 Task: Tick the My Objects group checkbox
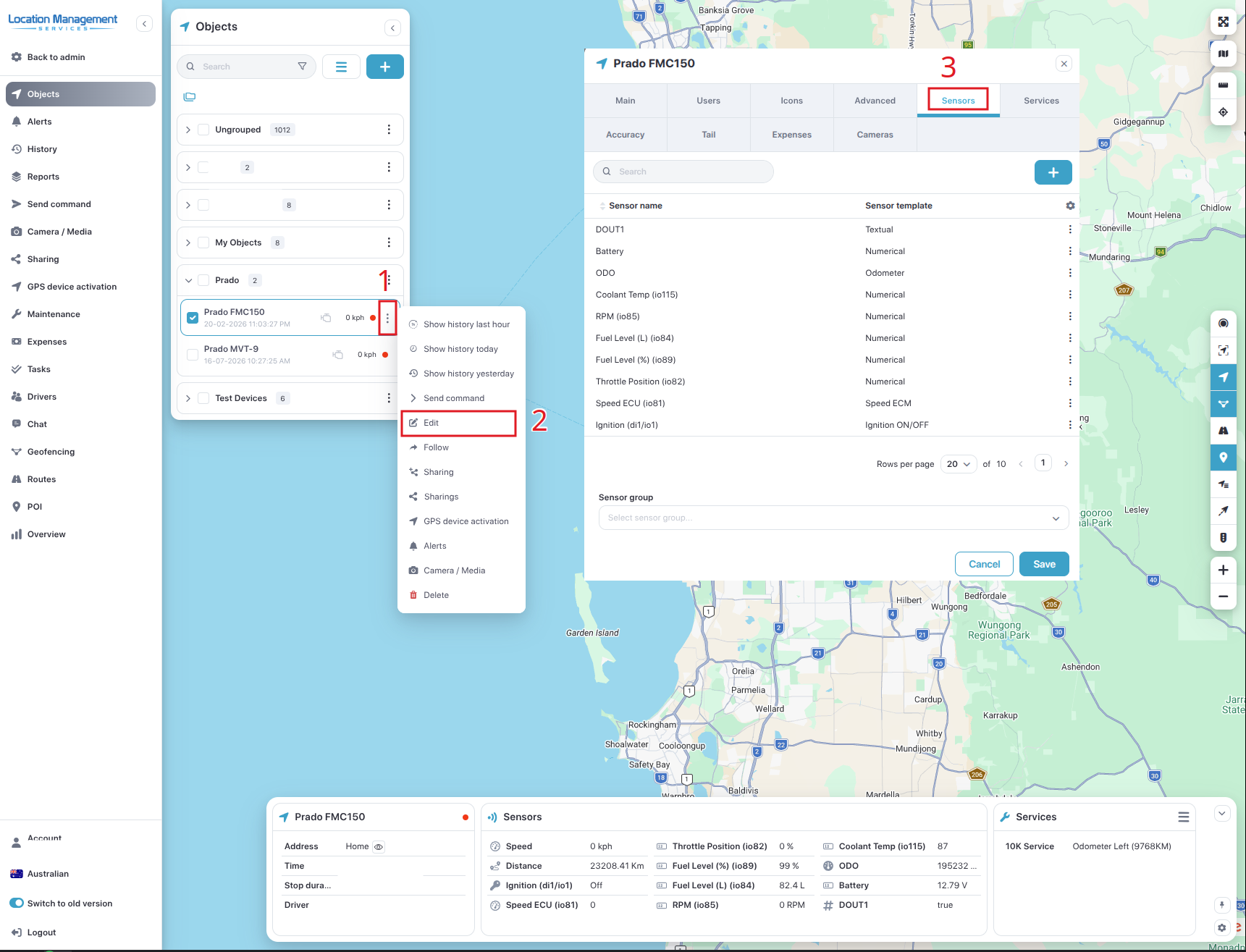[x=203, y=243]
